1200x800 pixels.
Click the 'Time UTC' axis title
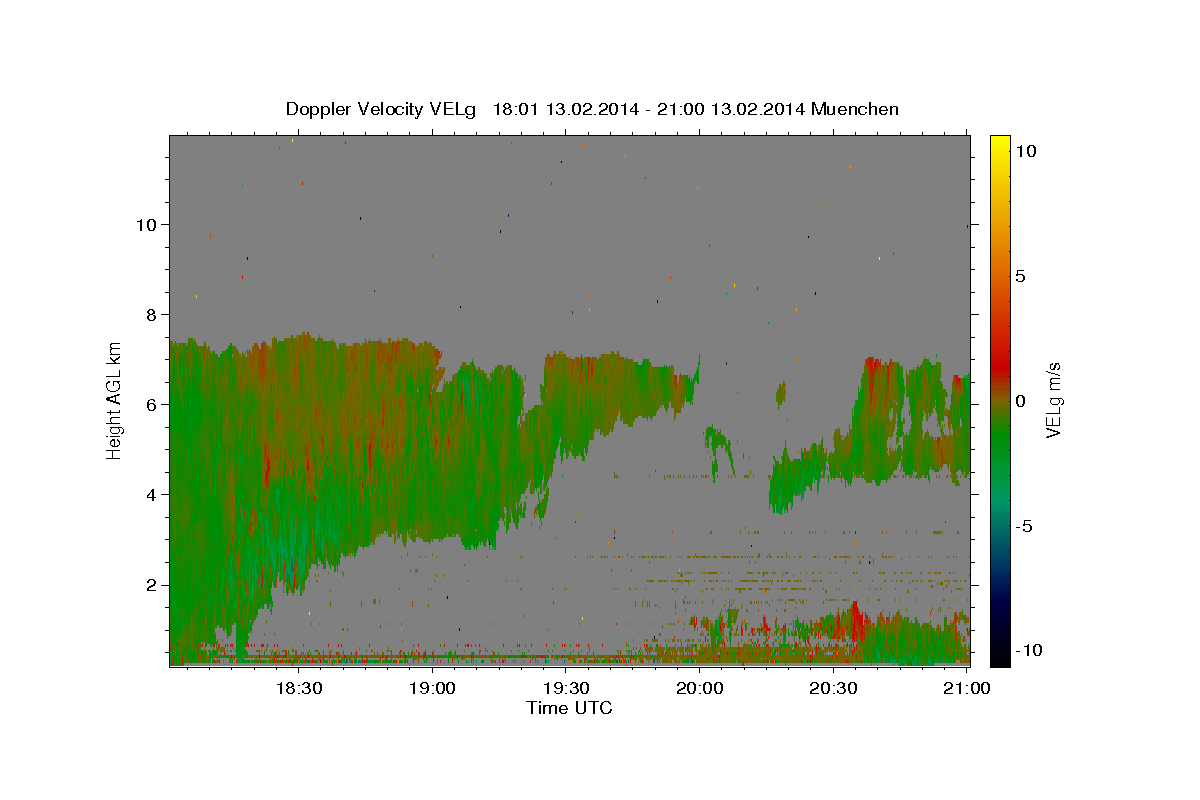[x=569, y=708]
